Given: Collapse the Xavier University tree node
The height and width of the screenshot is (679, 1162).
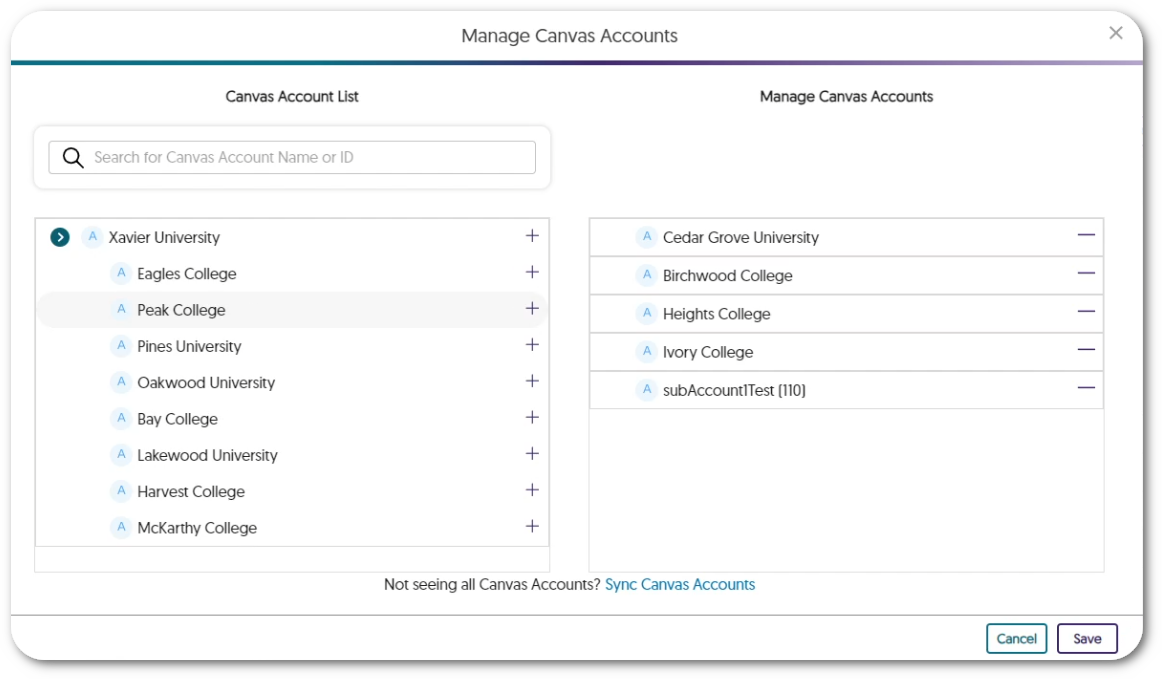Looking at the screenshot, I should click(x=59, y=237).
